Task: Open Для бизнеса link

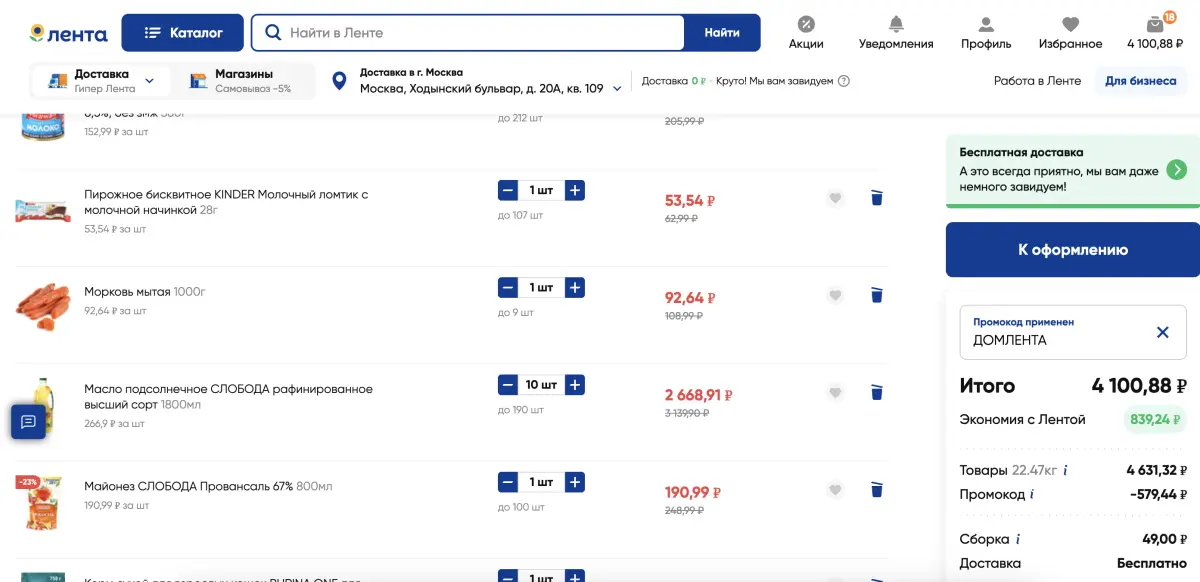Action: [1141, 81]
